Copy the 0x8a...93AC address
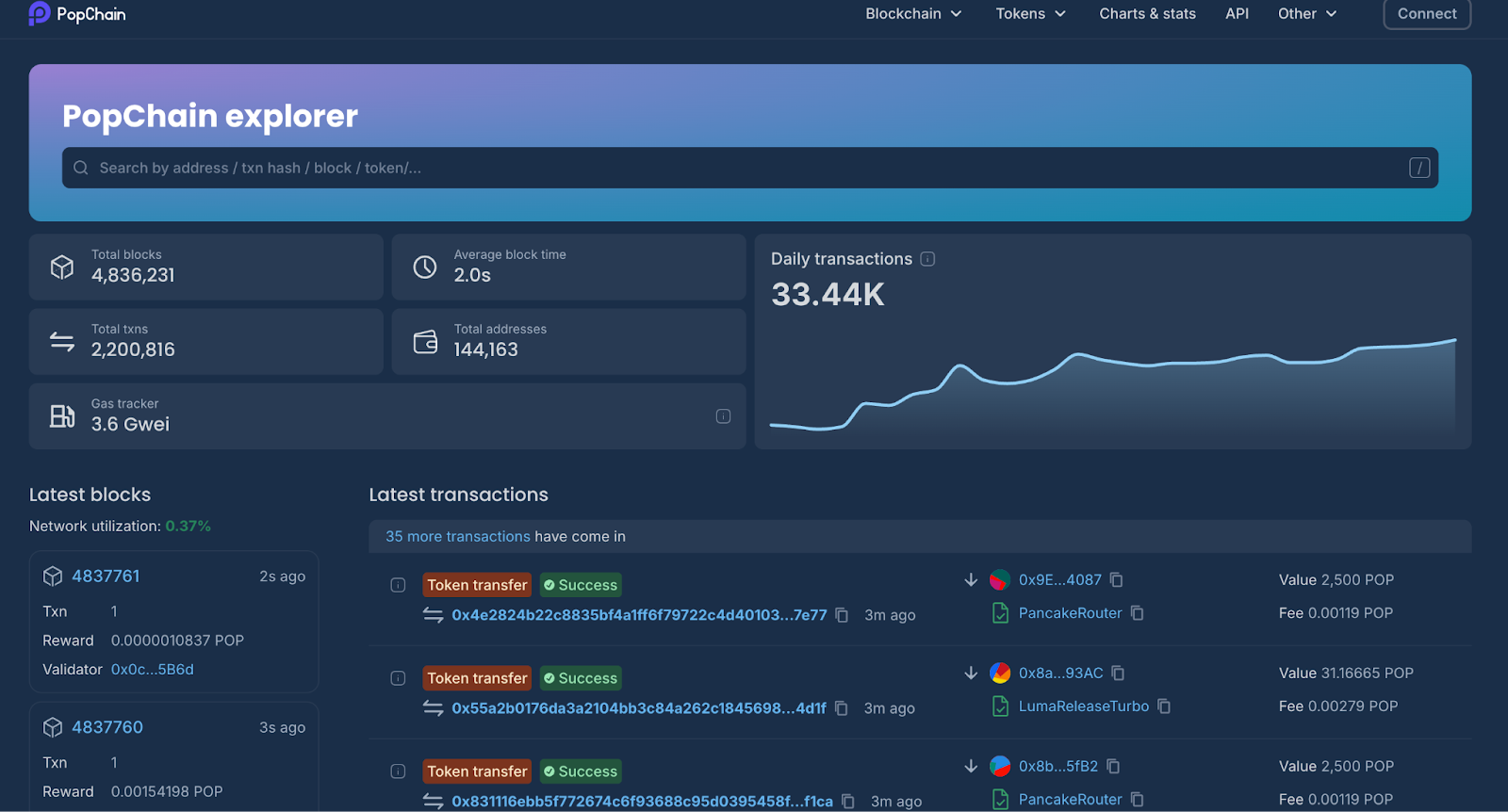 (x=1118, y=674)
